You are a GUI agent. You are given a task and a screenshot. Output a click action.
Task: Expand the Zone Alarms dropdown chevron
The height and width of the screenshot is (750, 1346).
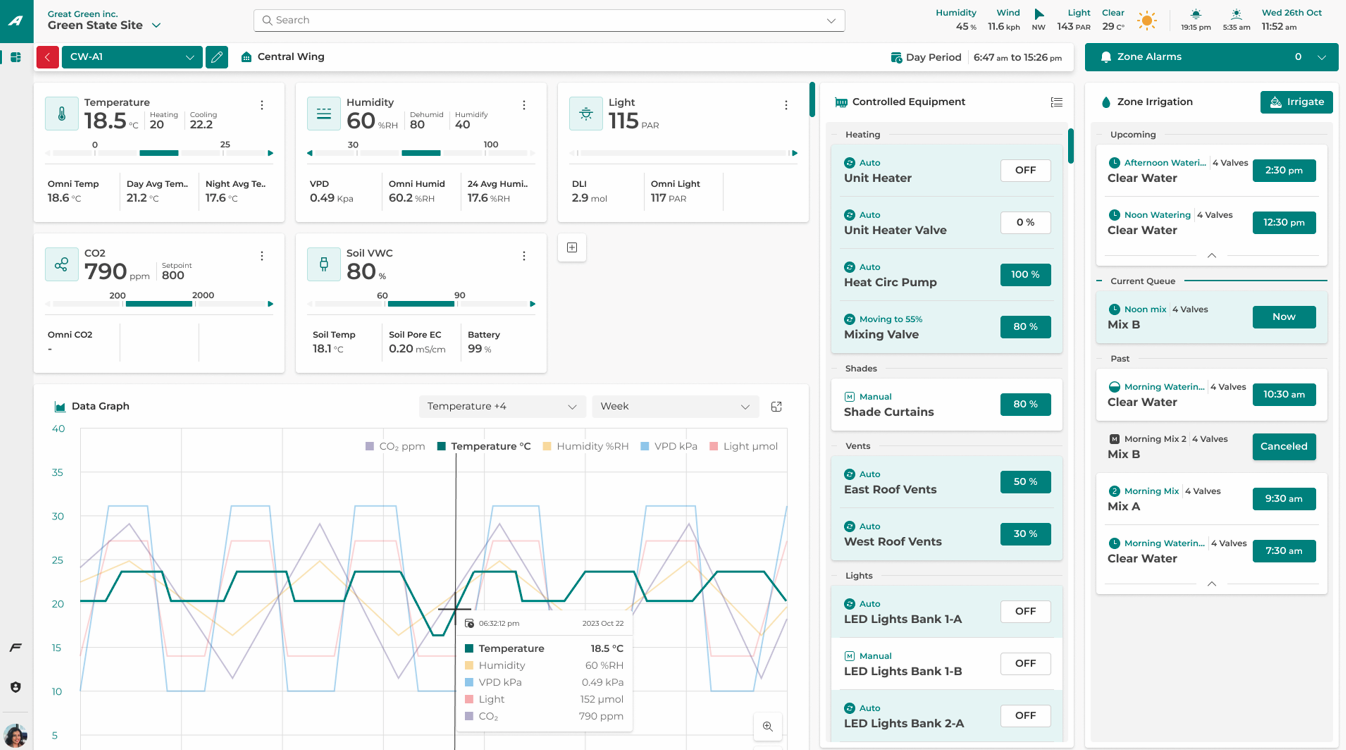pos(1321,57)
